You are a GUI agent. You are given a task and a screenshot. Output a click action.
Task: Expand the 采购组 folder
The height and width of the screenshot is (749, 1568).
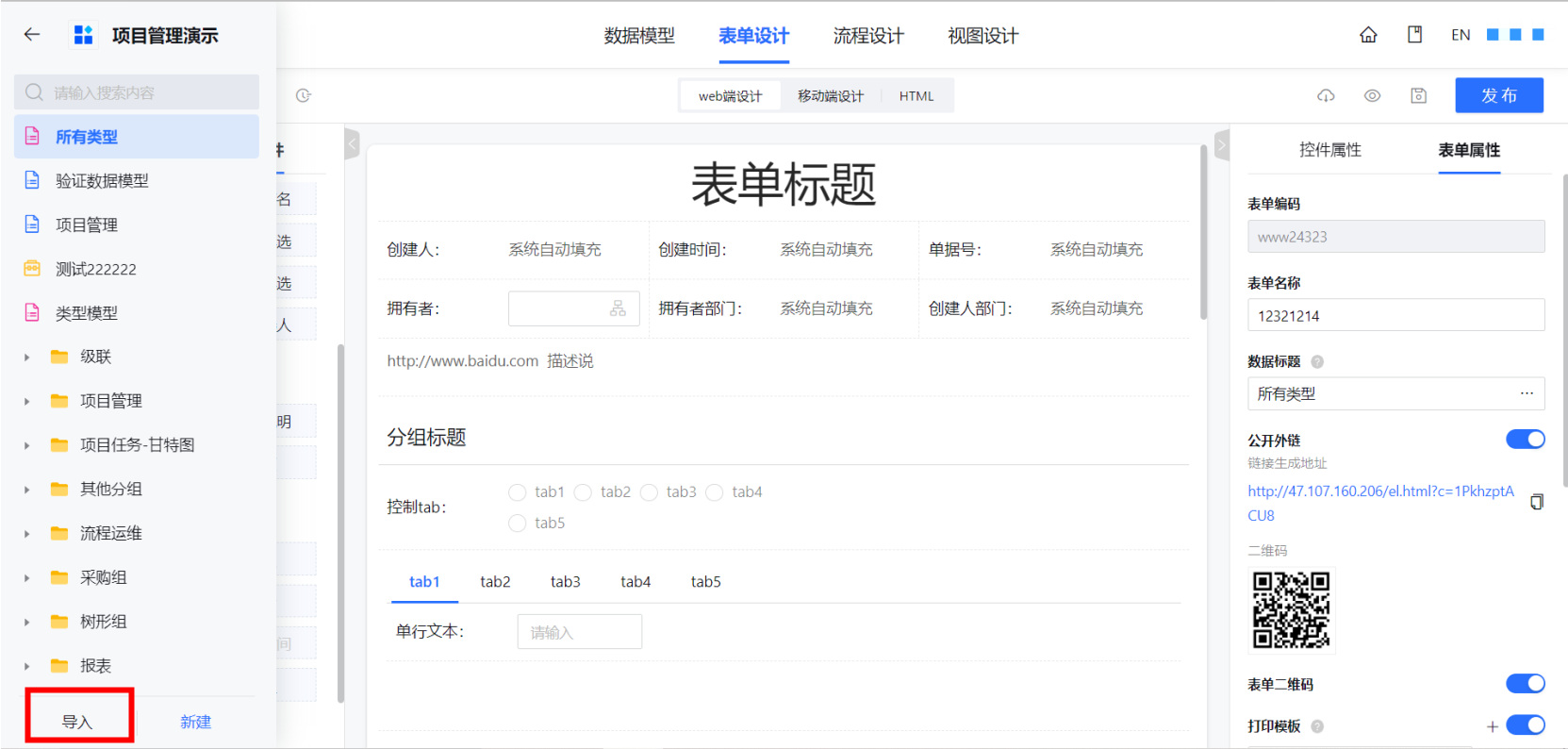point(26,578)
